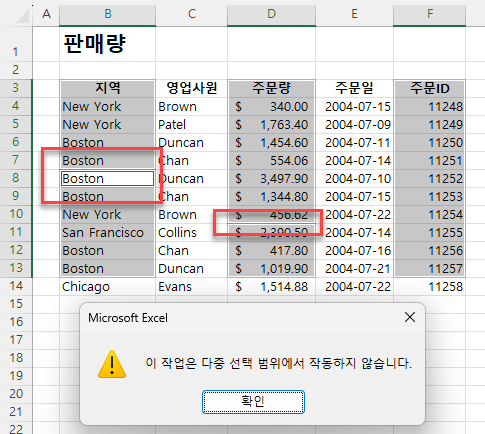Click the 1,344.80 amount cell
485x434 pixels.
pos(271,196)
